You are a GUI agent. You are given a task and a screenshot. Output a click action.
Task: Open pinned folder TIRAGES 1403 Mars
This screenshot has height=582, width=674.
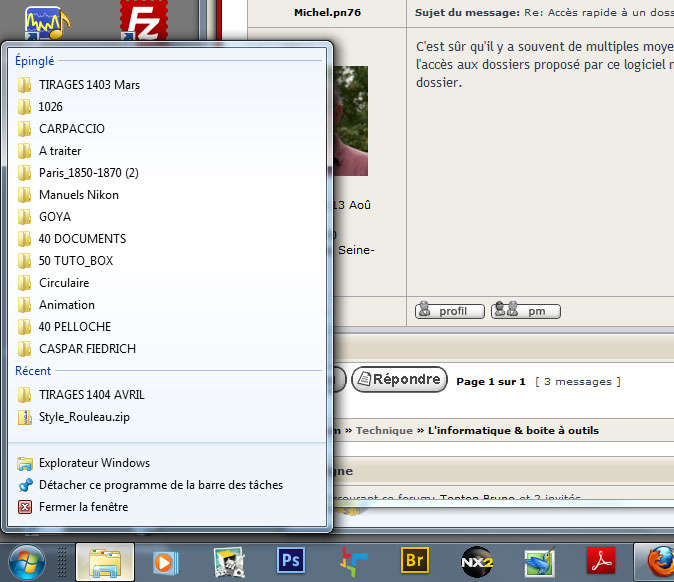coord(89,85)
